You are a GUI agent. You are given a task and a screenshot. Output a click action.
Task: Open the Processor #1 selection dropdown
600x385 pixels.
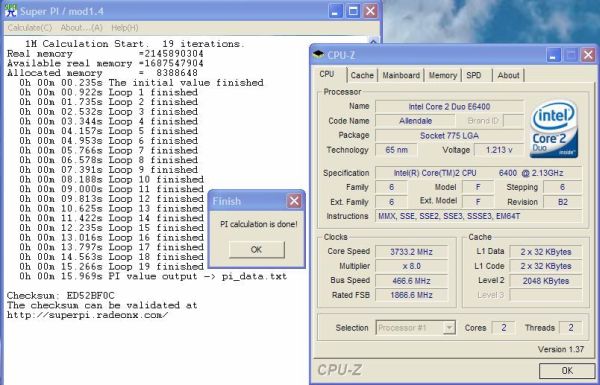click(415, 328)
